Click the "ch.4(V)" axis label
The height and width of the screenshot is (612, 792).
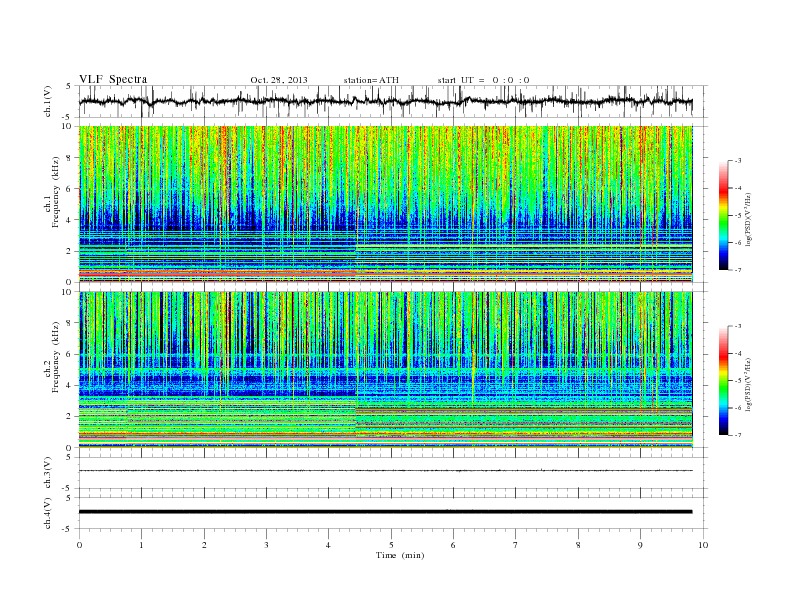[x=48, y=513]
